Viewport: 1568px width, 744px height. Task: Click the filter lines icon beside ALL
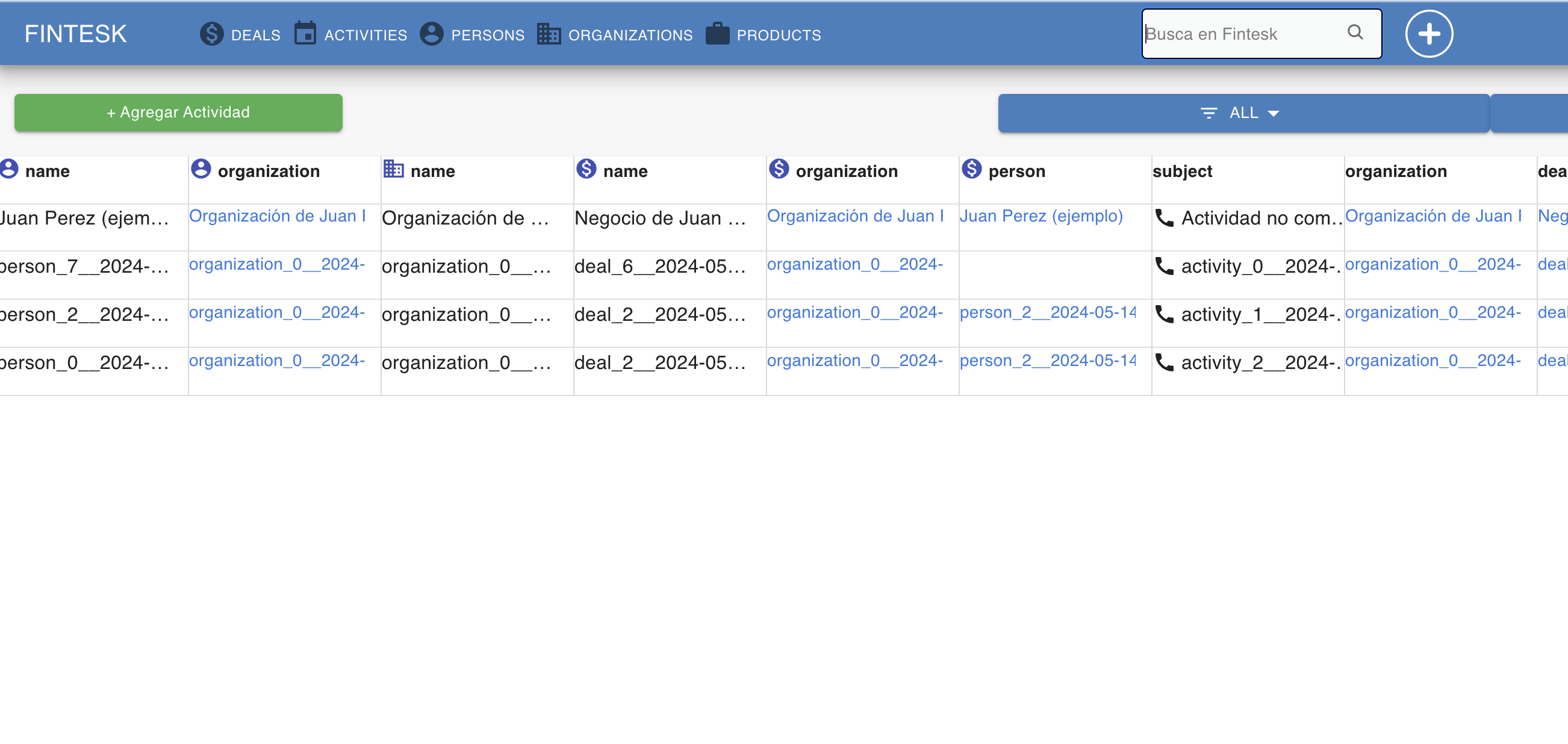click(x=1209, y=114)
